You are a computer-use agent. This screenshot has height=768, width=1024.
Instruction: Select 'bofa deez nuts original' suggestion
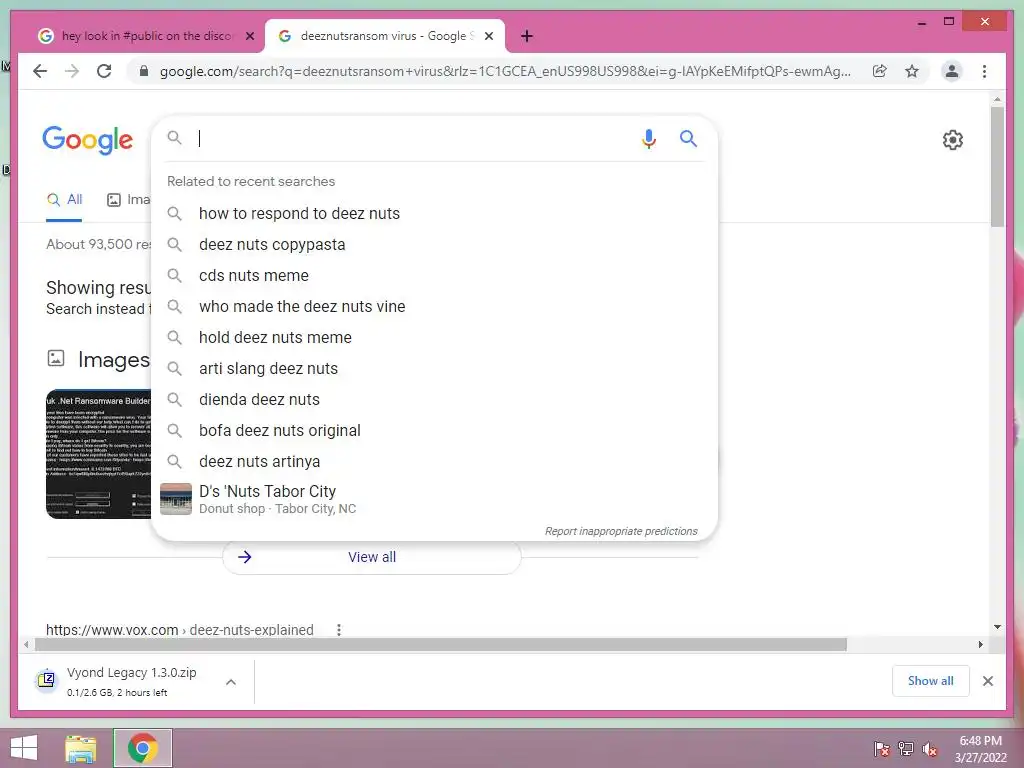point(280,430)
